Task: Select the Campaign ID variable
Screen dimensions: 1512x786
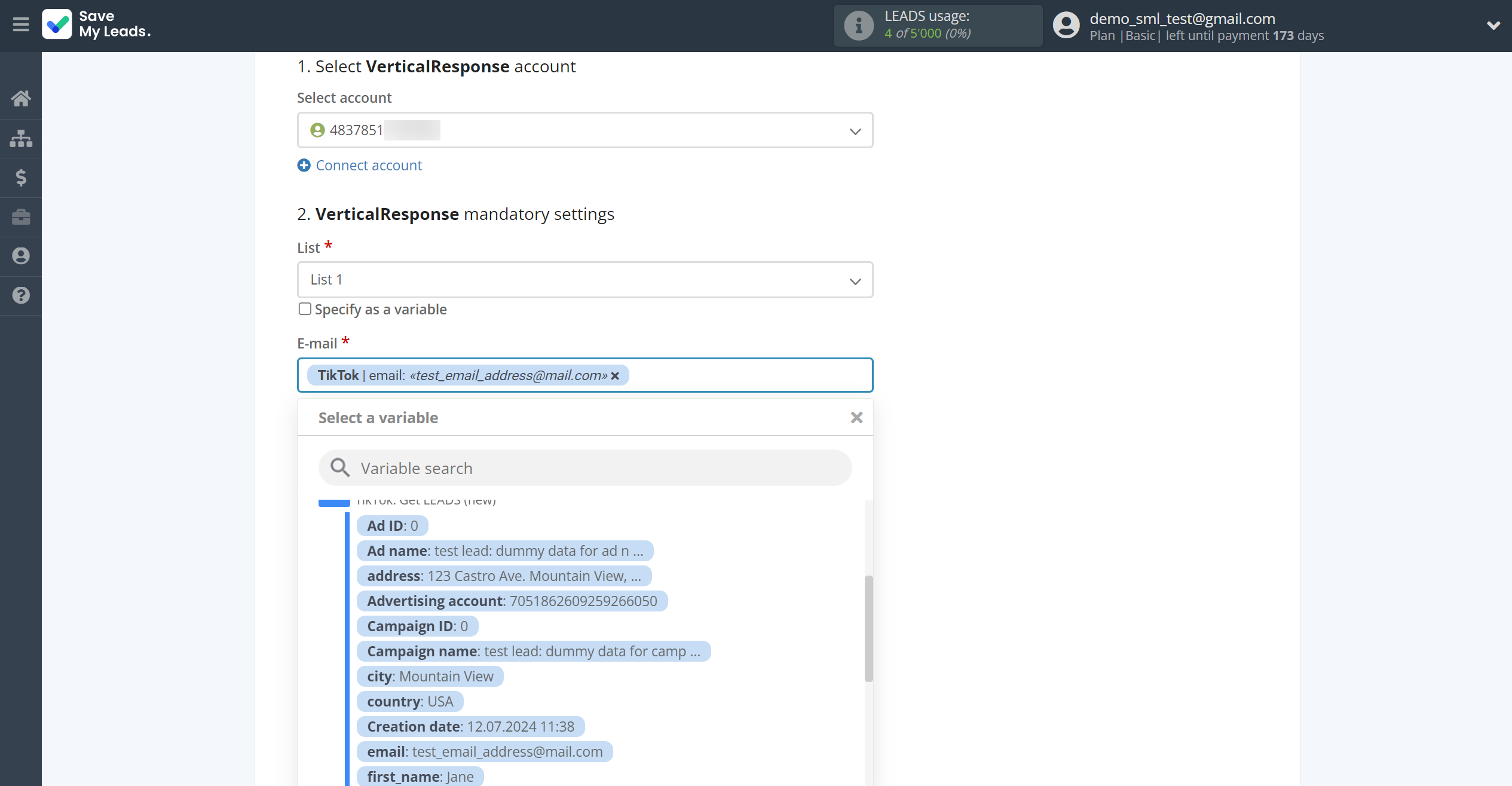Action: click(x=418, y=626)
